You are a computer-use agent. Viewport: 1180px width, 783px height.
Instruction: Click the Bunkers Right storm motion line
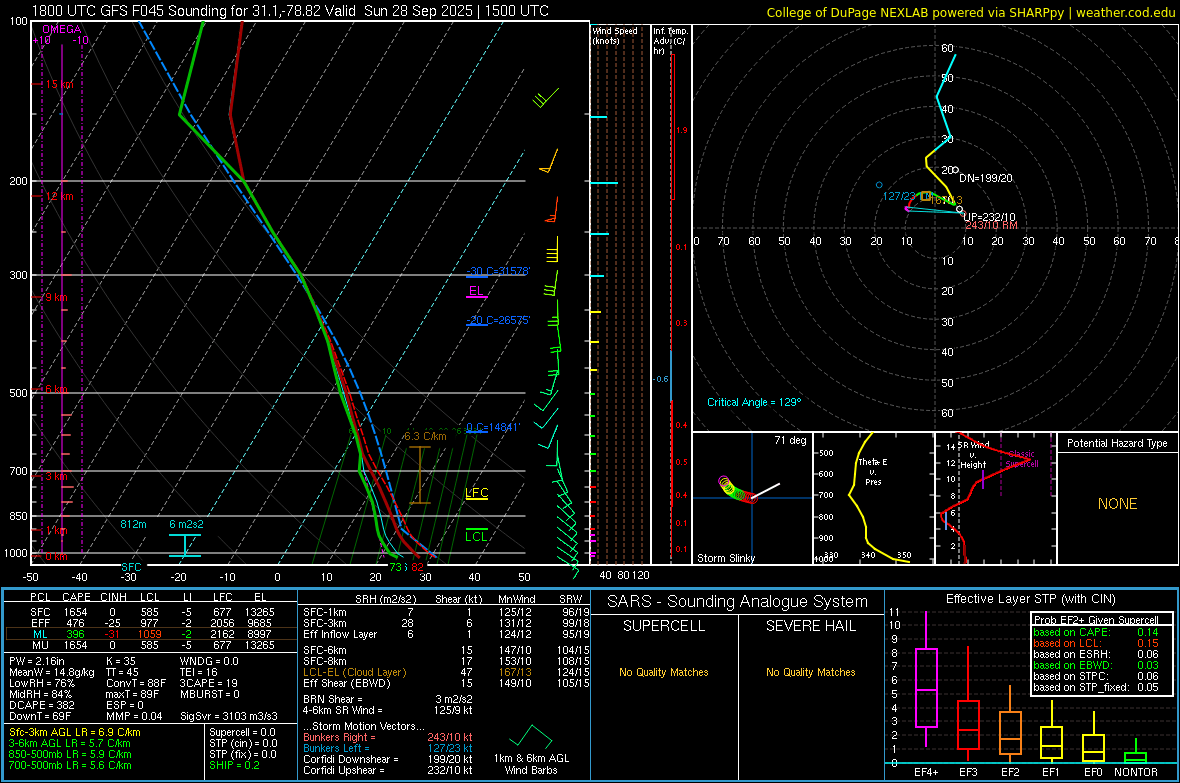(x=388, y=737)
